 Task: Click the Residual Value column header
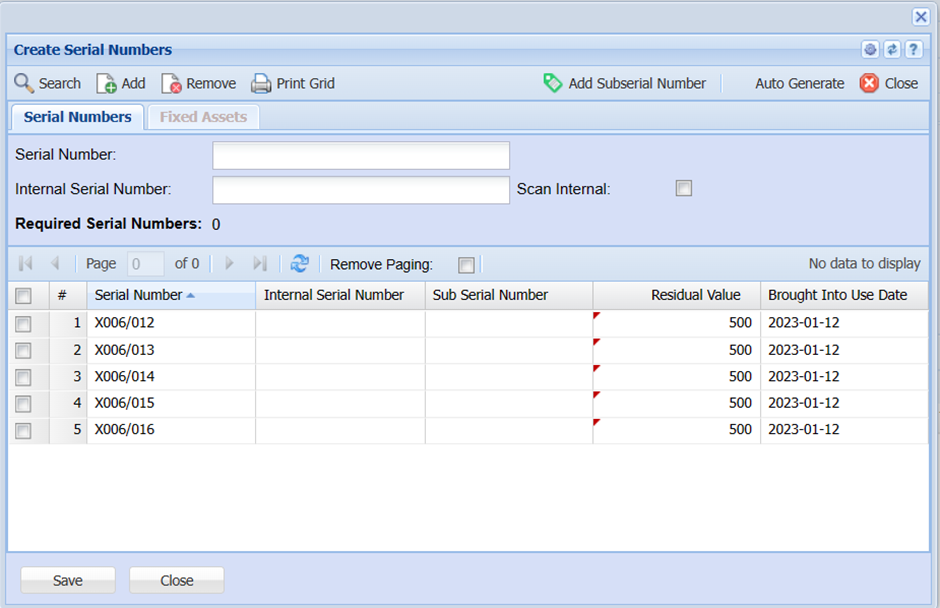pos(695,295)
